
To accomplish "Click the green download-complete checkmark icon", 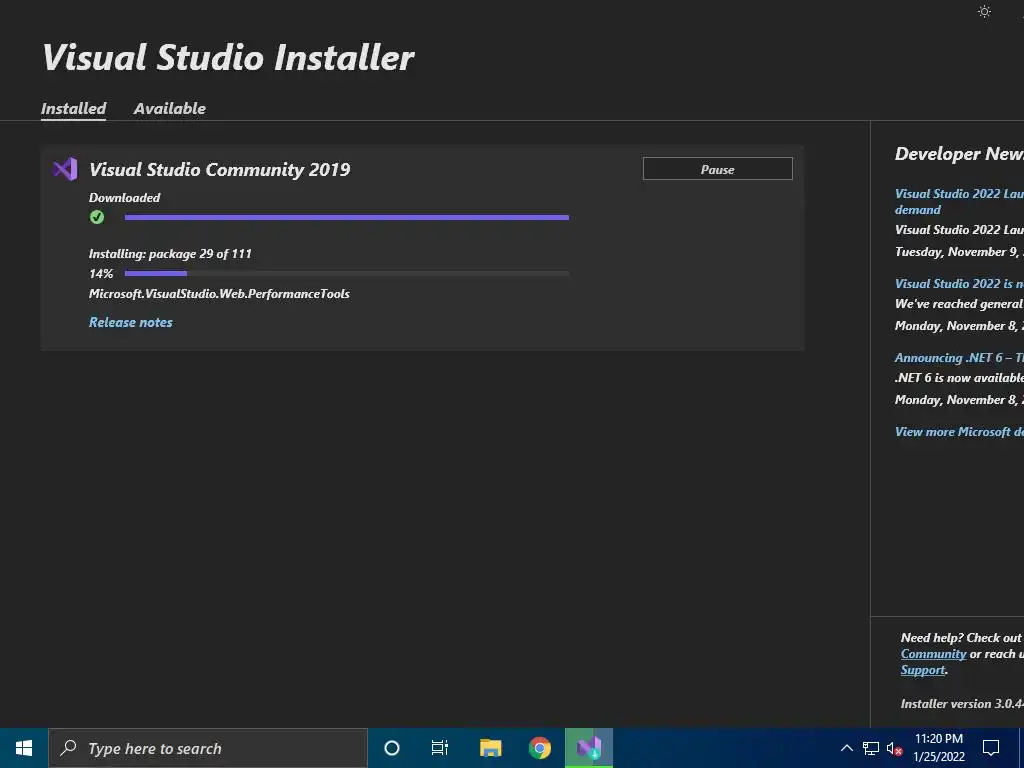I will click(97, 217).
